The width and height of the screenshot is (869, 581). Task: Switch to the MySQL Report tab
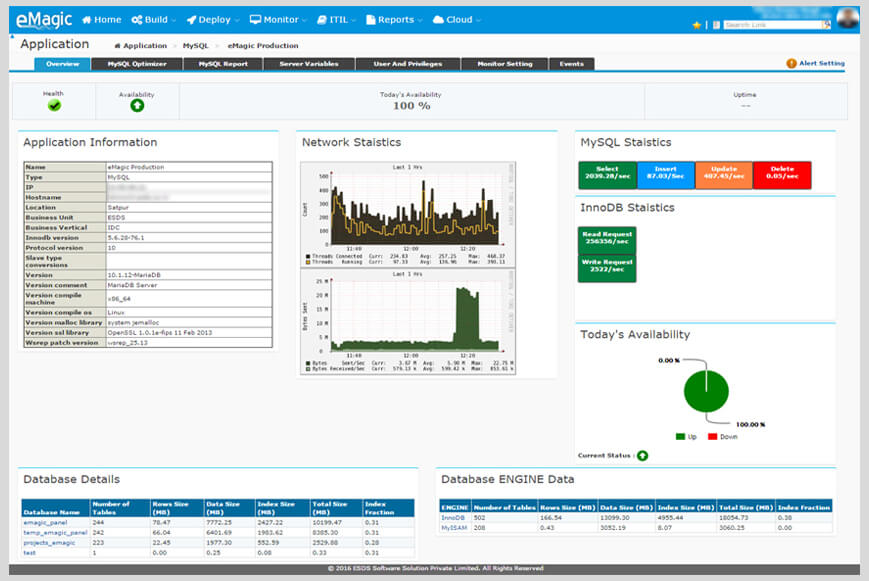[x=223, y=64]
